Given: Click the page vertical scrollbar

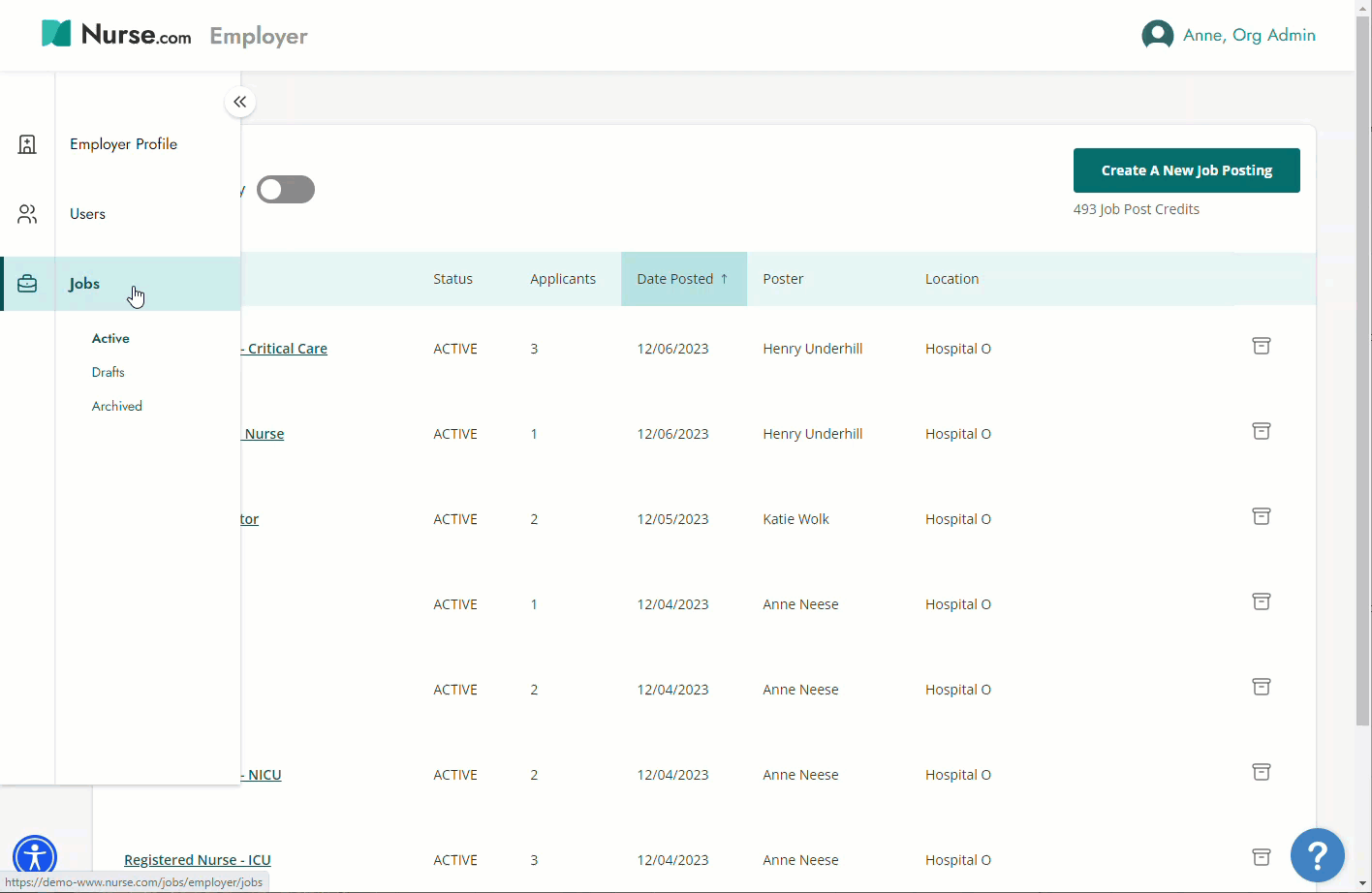Looking at the screenshot, I should click(x=1362, y=387).
